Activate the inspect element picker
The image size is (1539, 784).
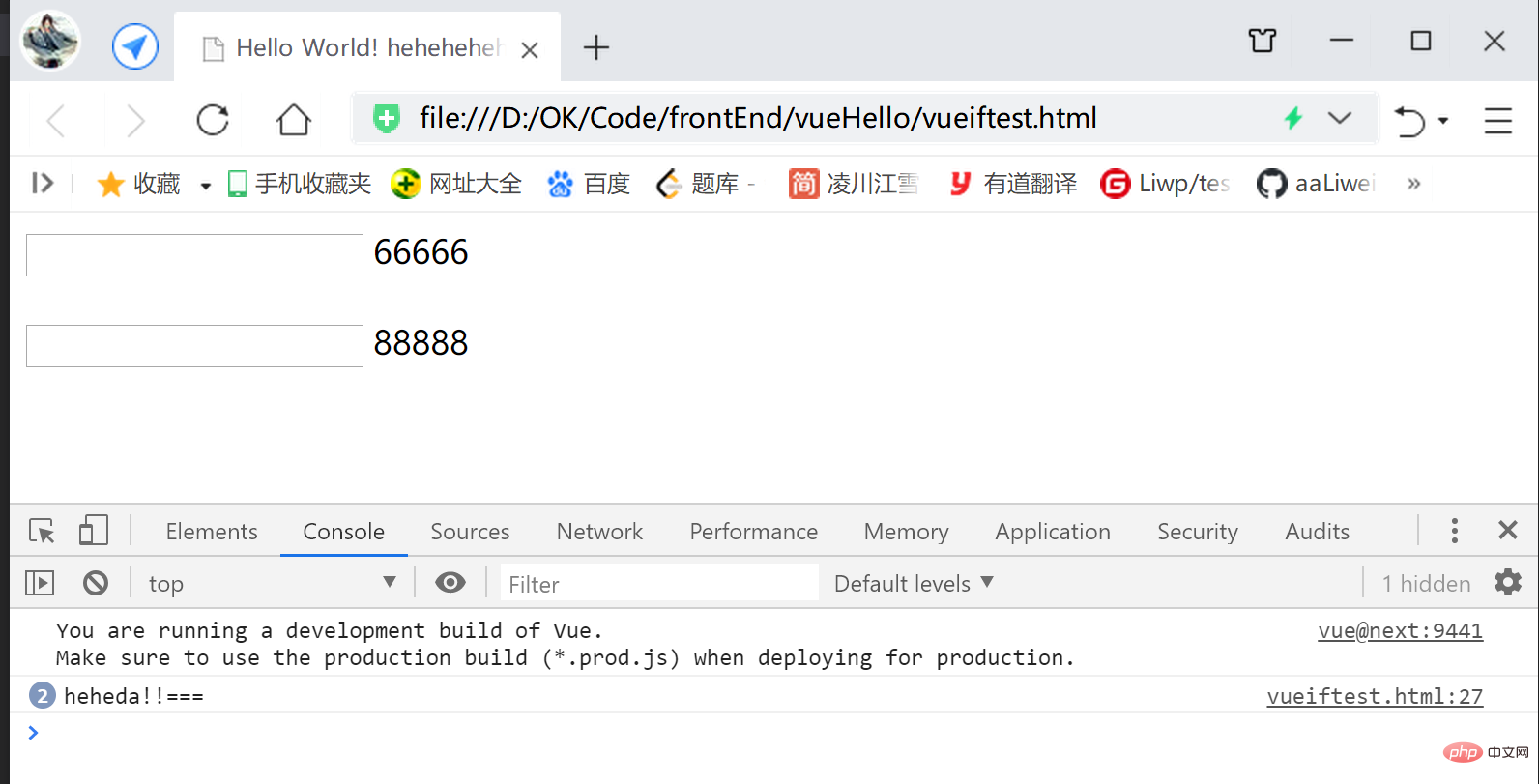coord(43,531)
